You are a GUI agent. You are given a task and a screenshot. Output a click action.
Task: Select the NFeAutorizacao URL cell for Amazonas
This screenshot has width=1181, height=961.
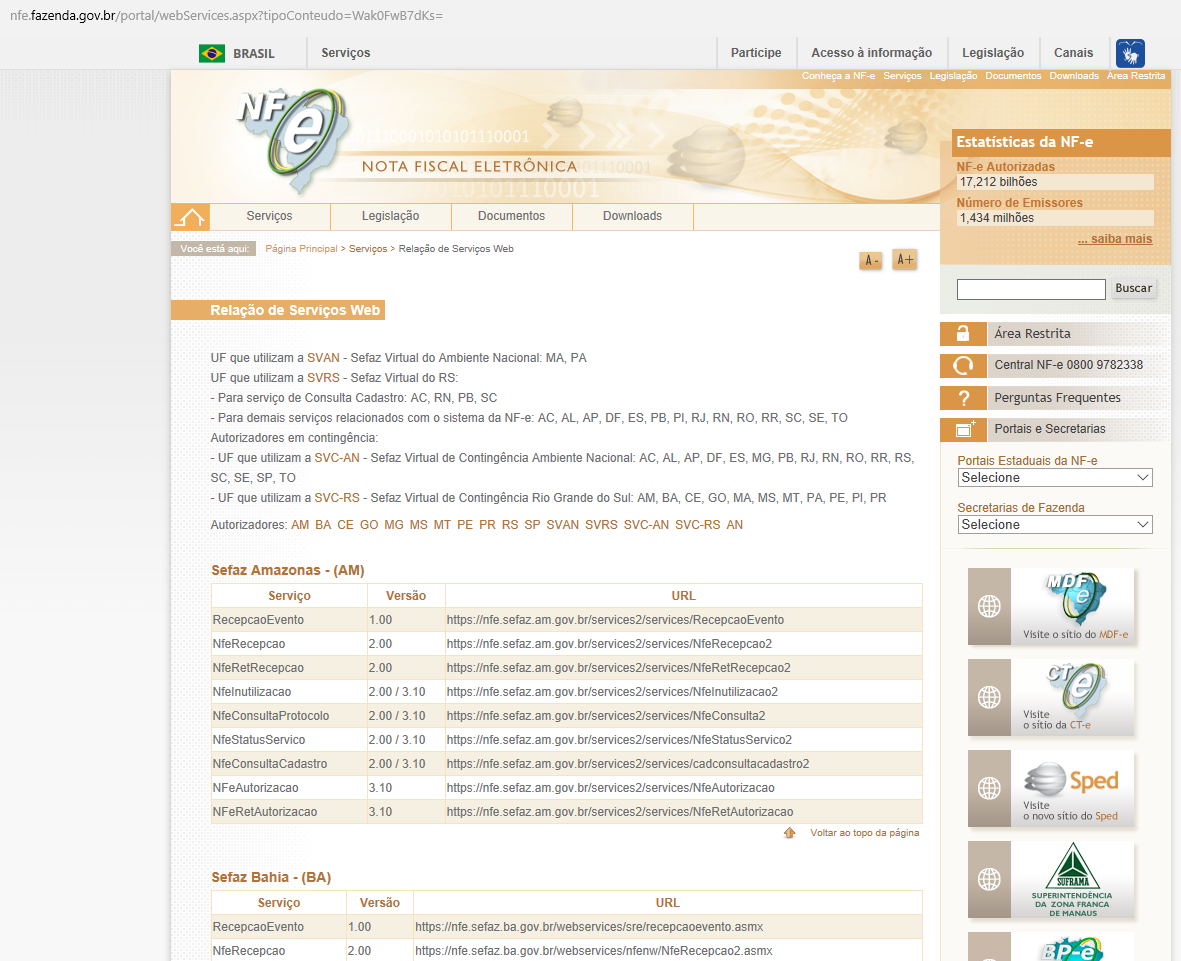pyautogui.click(x=684, y=788)
